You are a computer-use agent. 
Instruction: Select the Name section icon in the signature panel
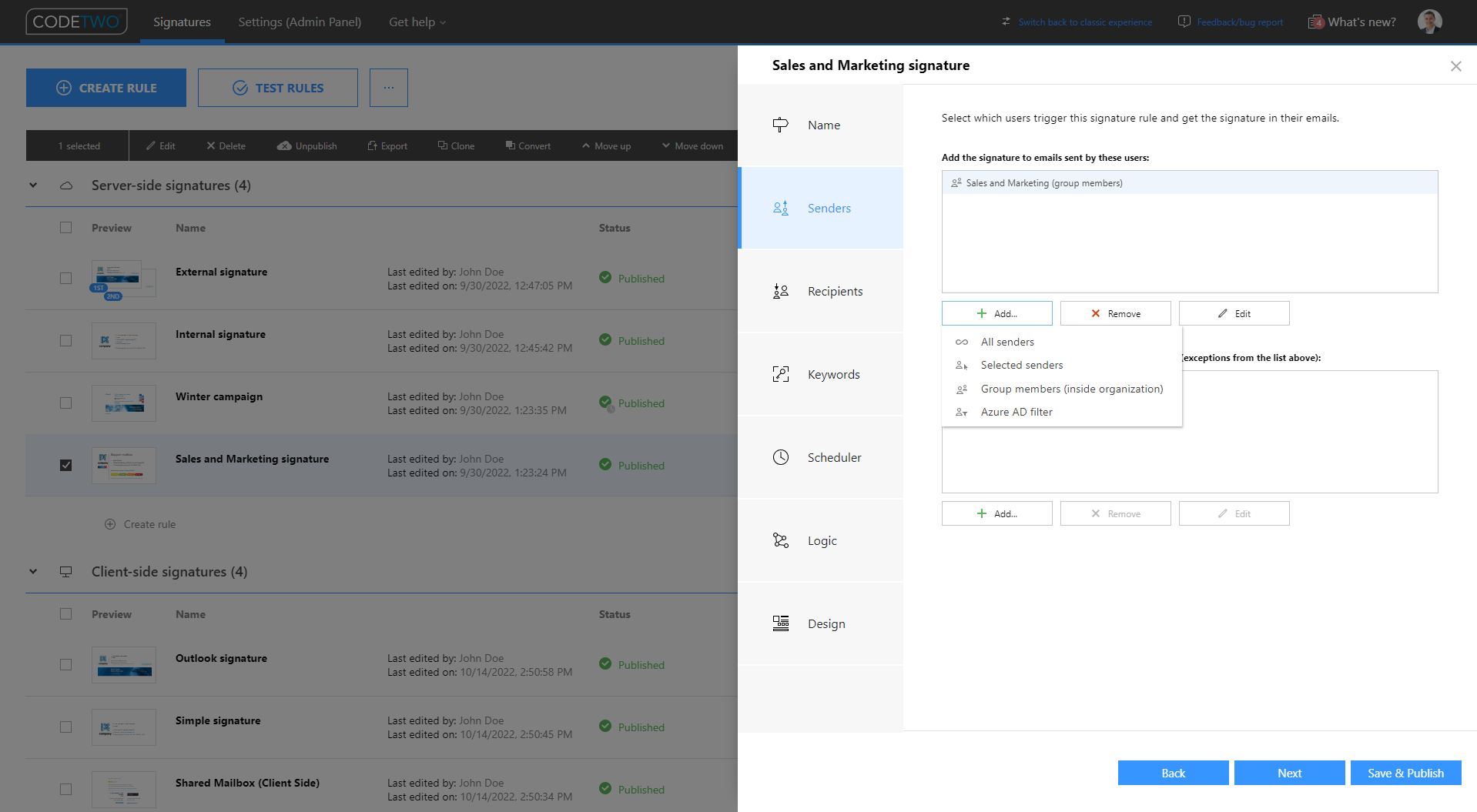tap(780, 124)
